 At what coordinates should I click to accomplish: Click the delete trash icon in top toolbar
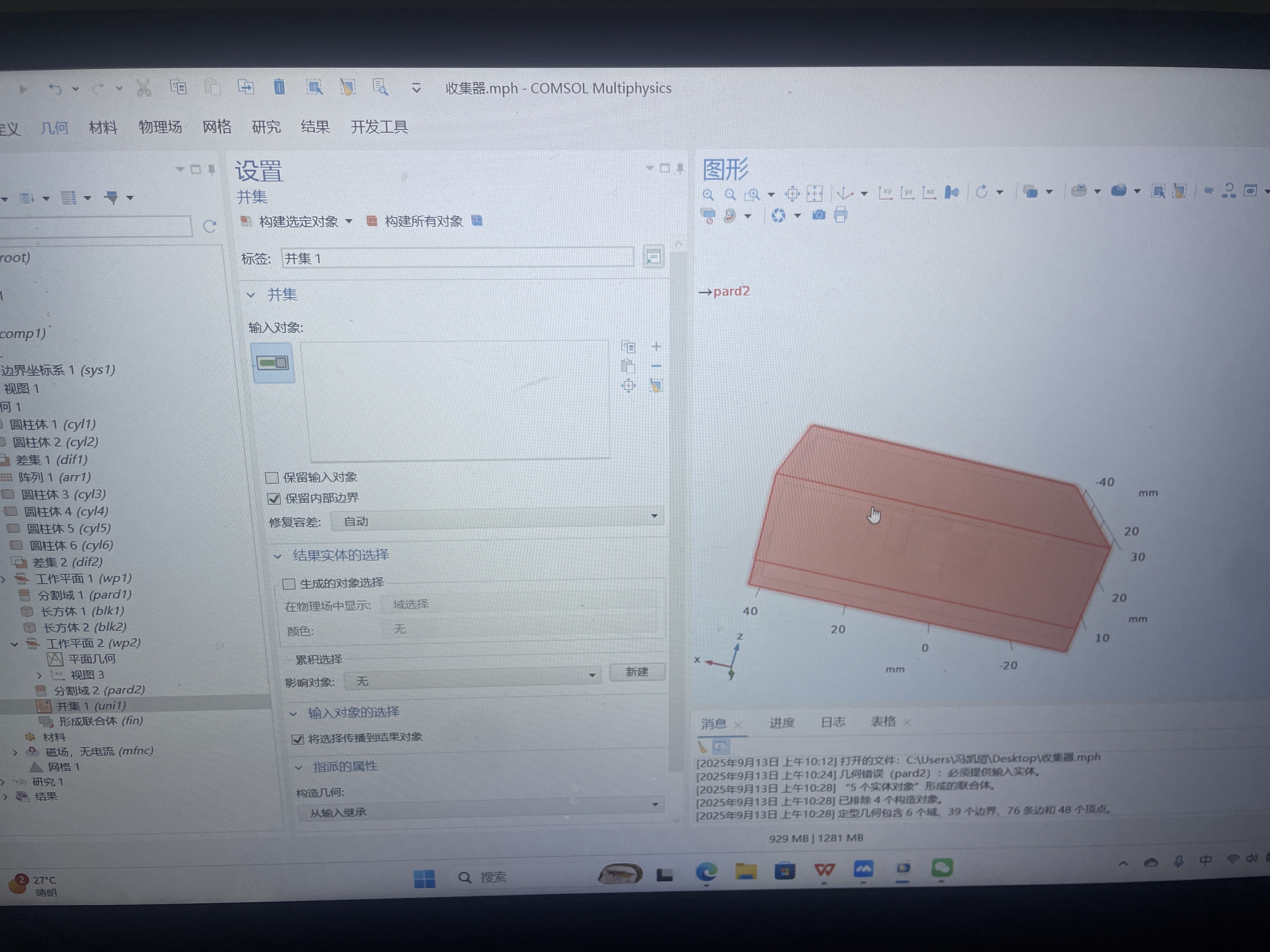(279, 87)
